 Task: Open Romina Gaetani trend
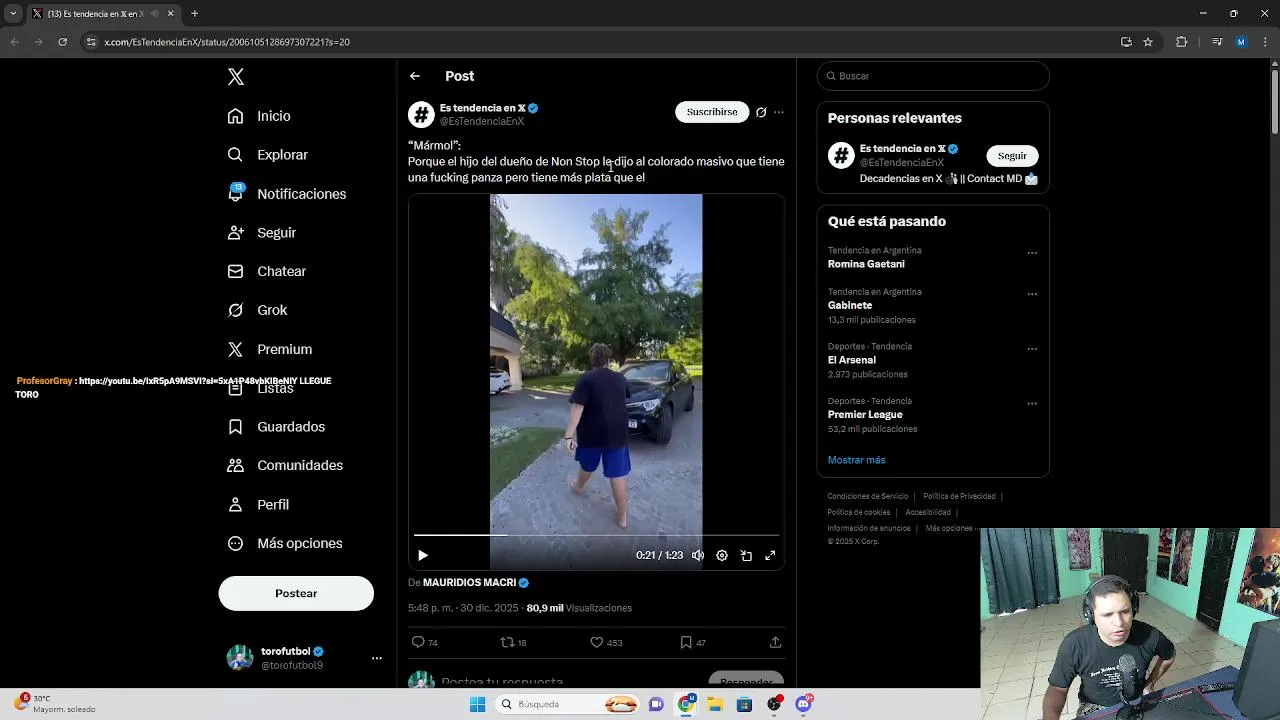[866, 264]
